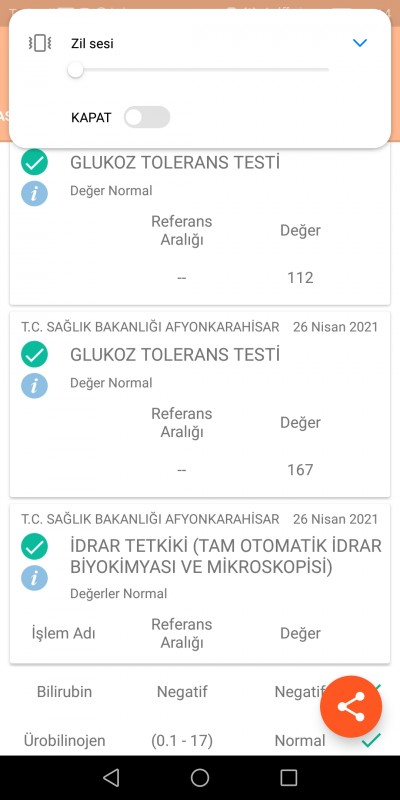Toggle the KAPAT switch
Viewport: 400px width, 800px height.
point(147,117)
